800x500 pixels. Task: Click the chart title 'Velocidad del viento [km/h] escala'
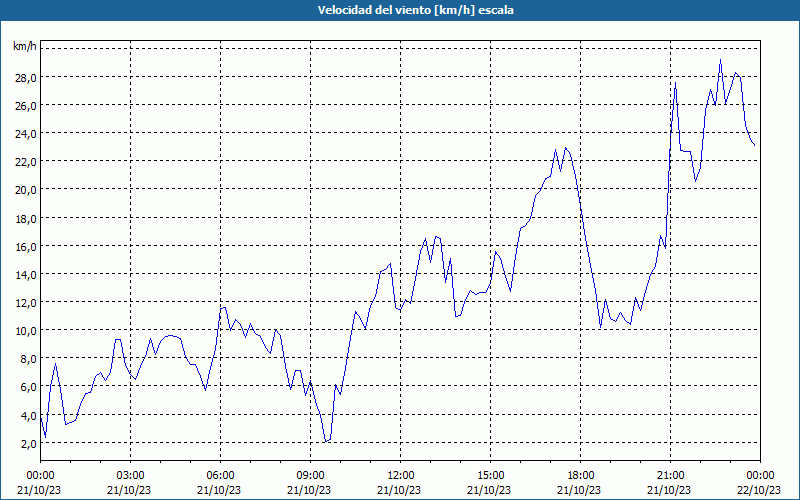coord(415,10)
